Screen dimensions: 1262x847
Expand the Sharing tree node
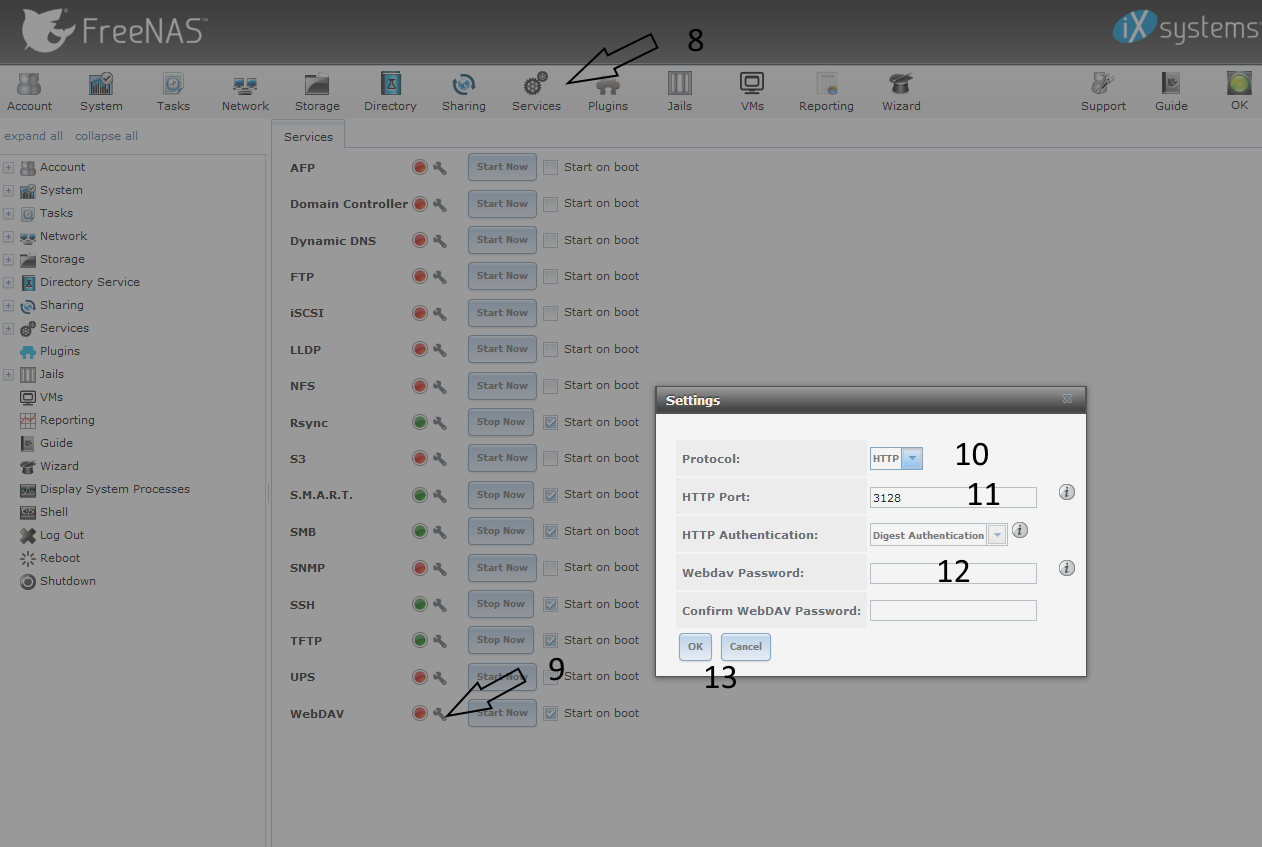click(x=8, y=305)
